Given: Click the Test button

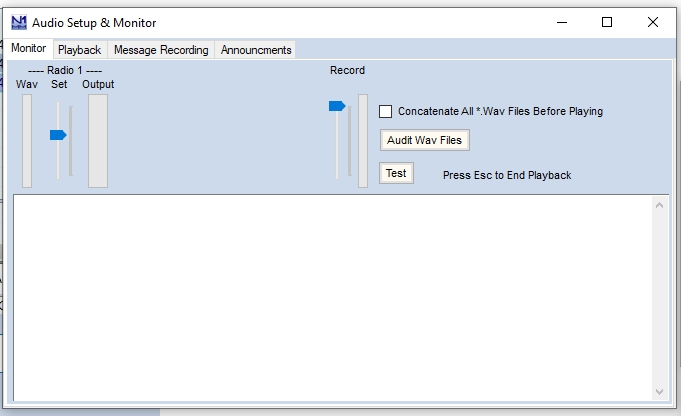Looking at the screenshot, I should click(x=396, y=173).
